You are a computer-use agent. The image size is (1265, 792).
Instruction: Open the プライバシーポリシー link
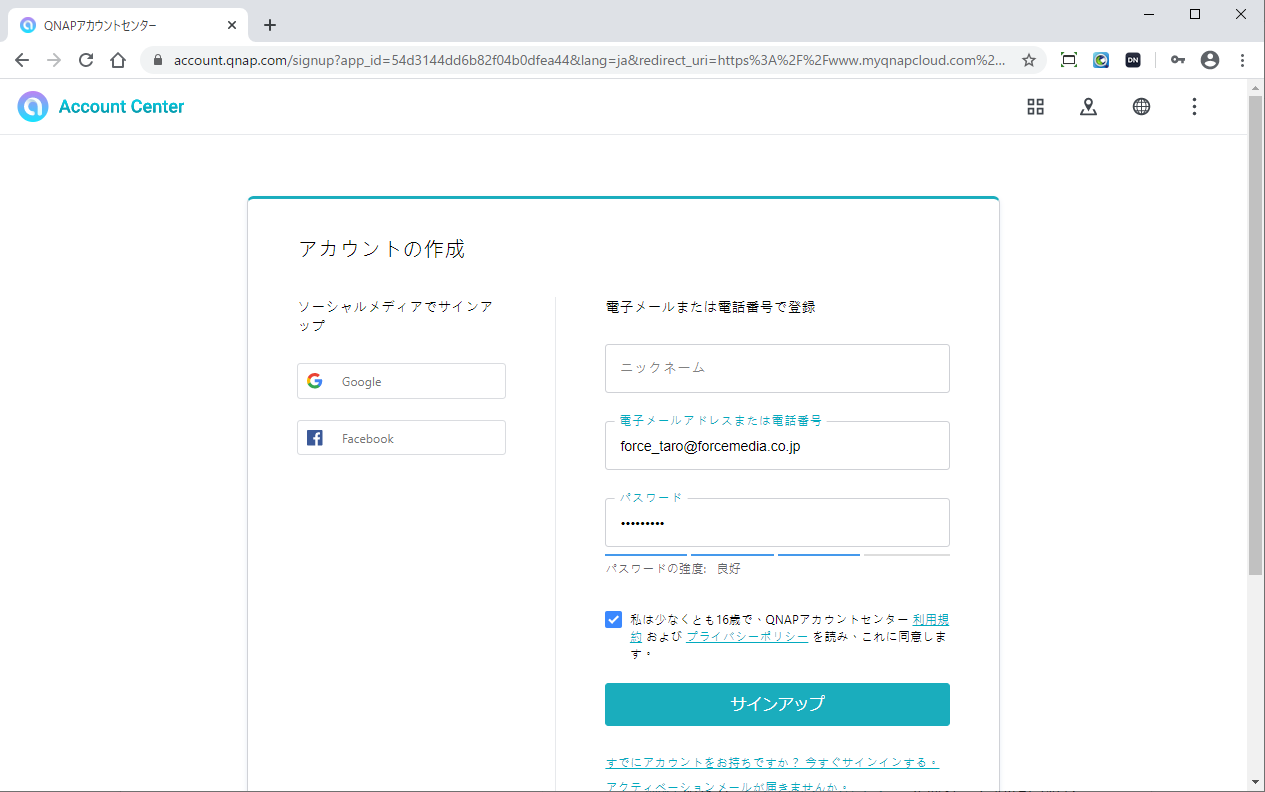pos(747,637)
